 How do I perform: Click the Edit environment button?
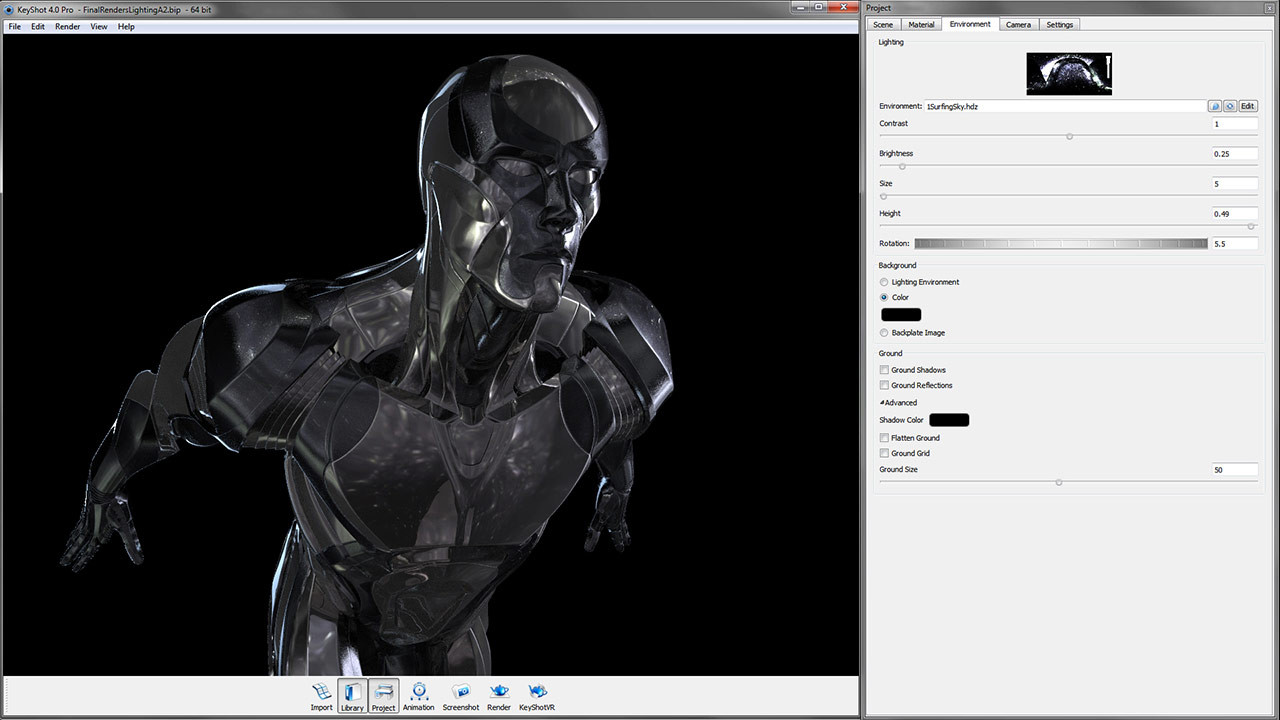[1247, 106]
